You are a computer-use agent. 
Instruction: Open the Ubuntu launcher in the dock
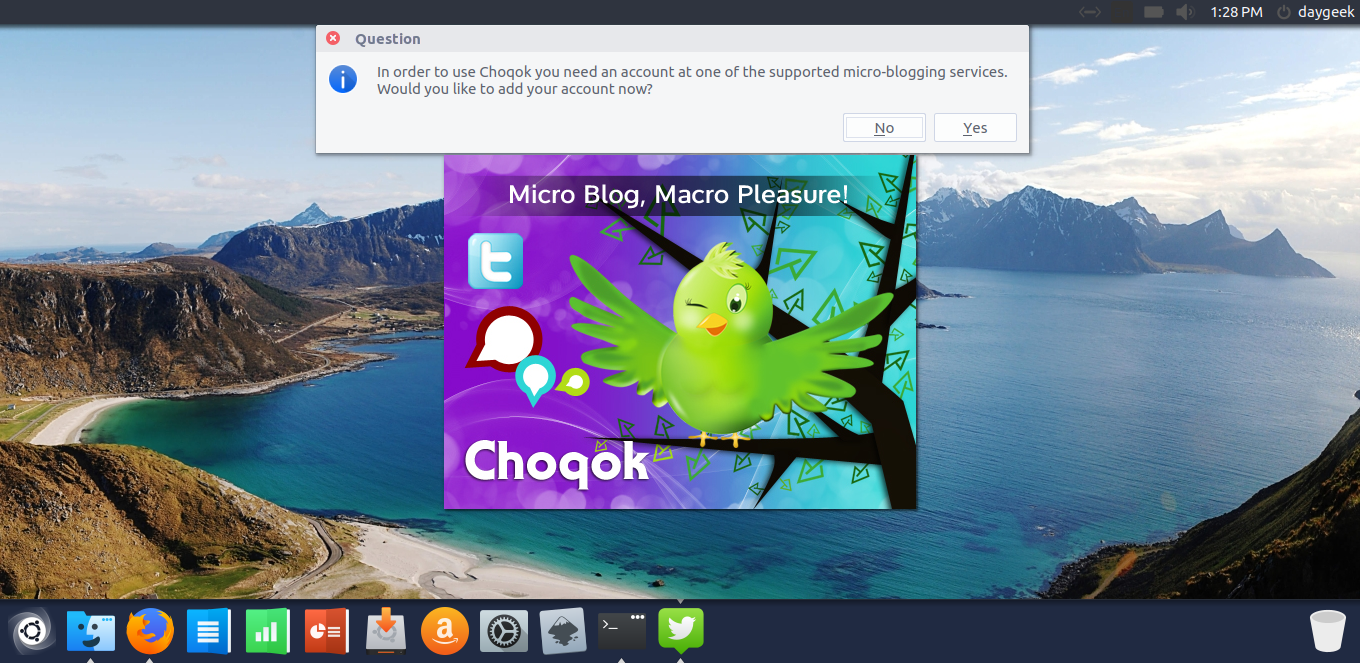coord(31,631)
